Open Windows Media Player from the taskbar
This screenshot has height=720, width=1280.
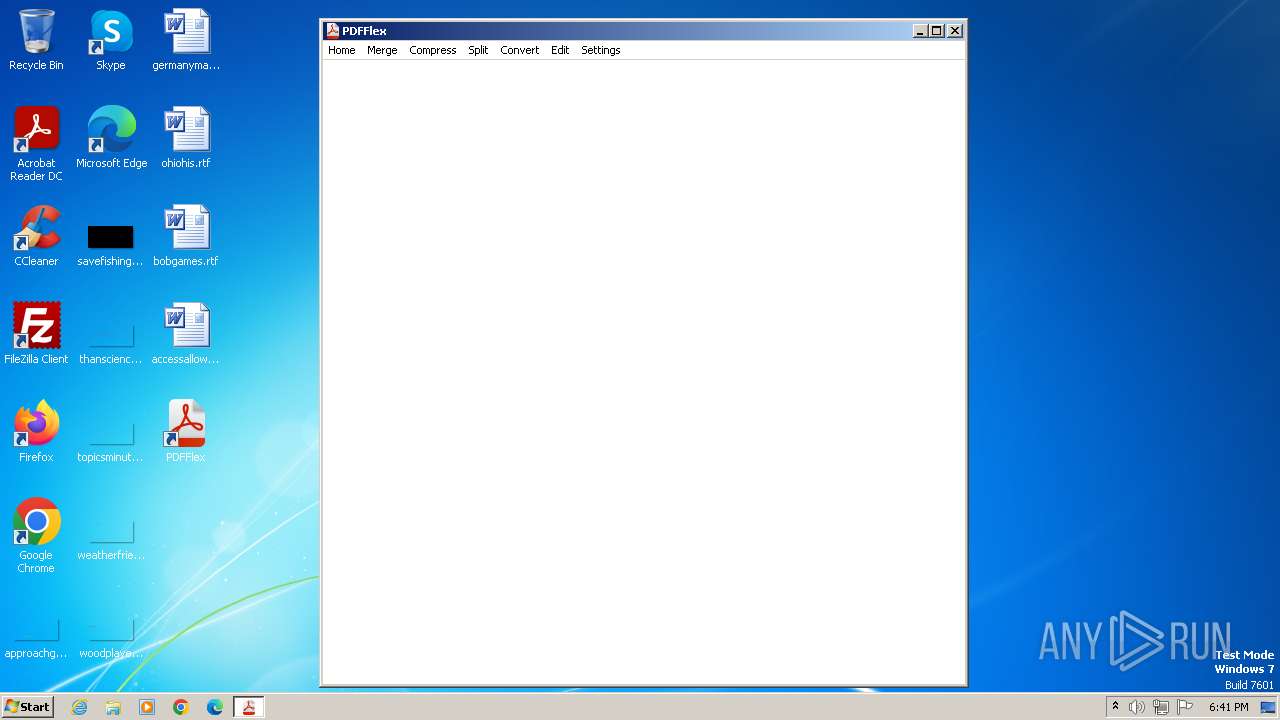147,707
